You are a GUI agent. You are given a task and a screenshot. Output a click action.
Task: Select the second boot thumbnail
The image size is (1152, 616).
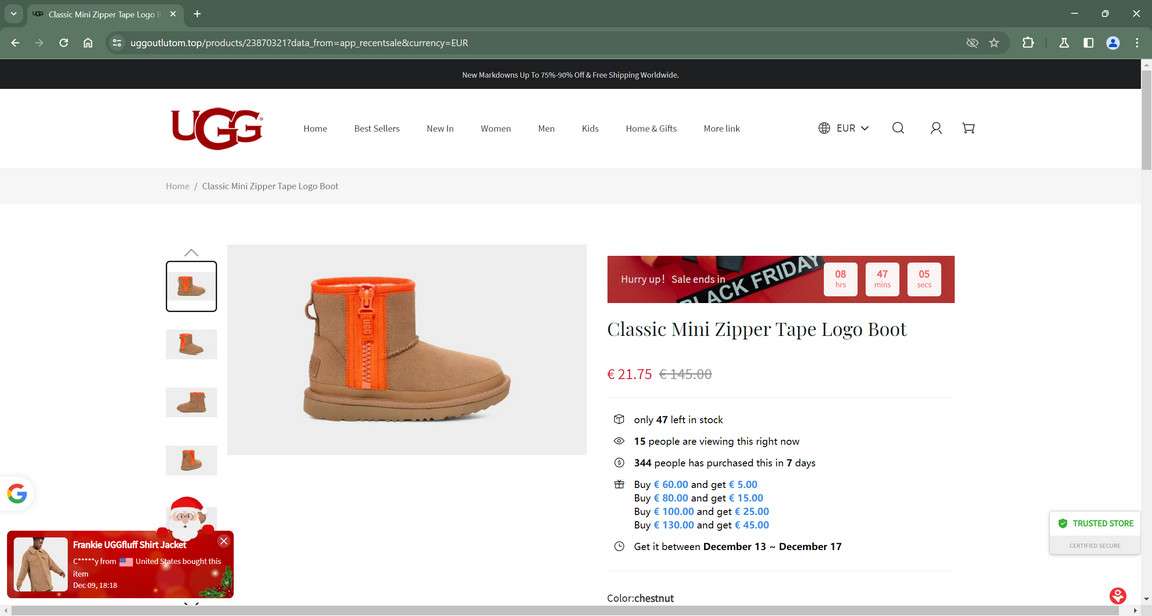coord(191,344)
